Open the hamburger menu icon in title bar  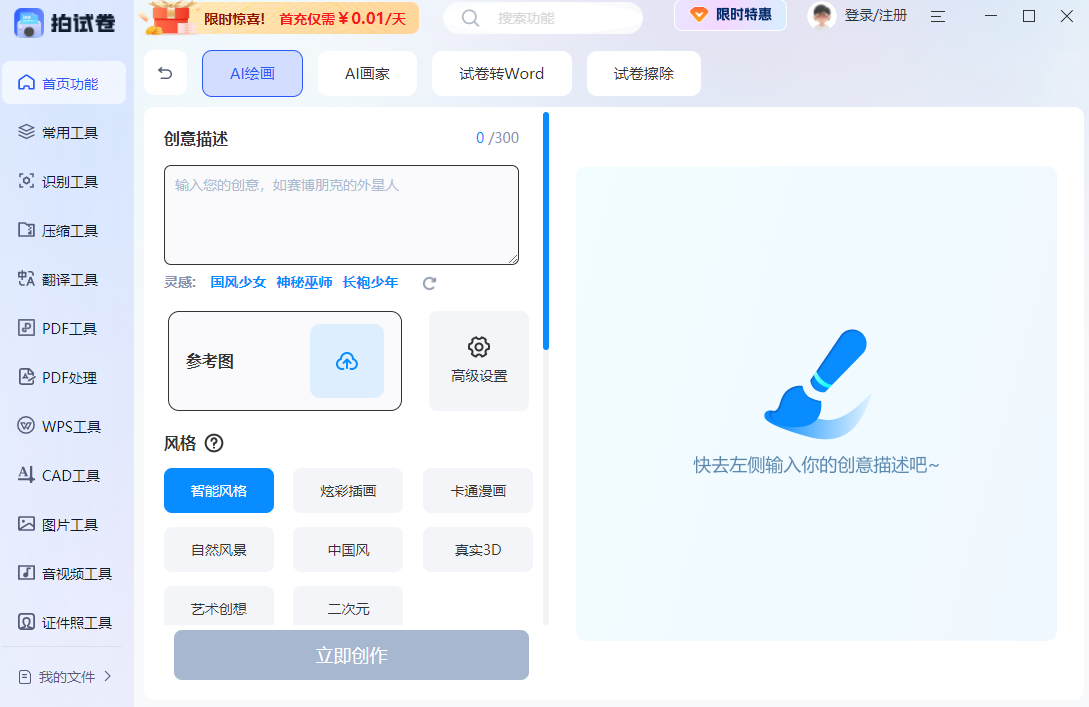[938, 16]
